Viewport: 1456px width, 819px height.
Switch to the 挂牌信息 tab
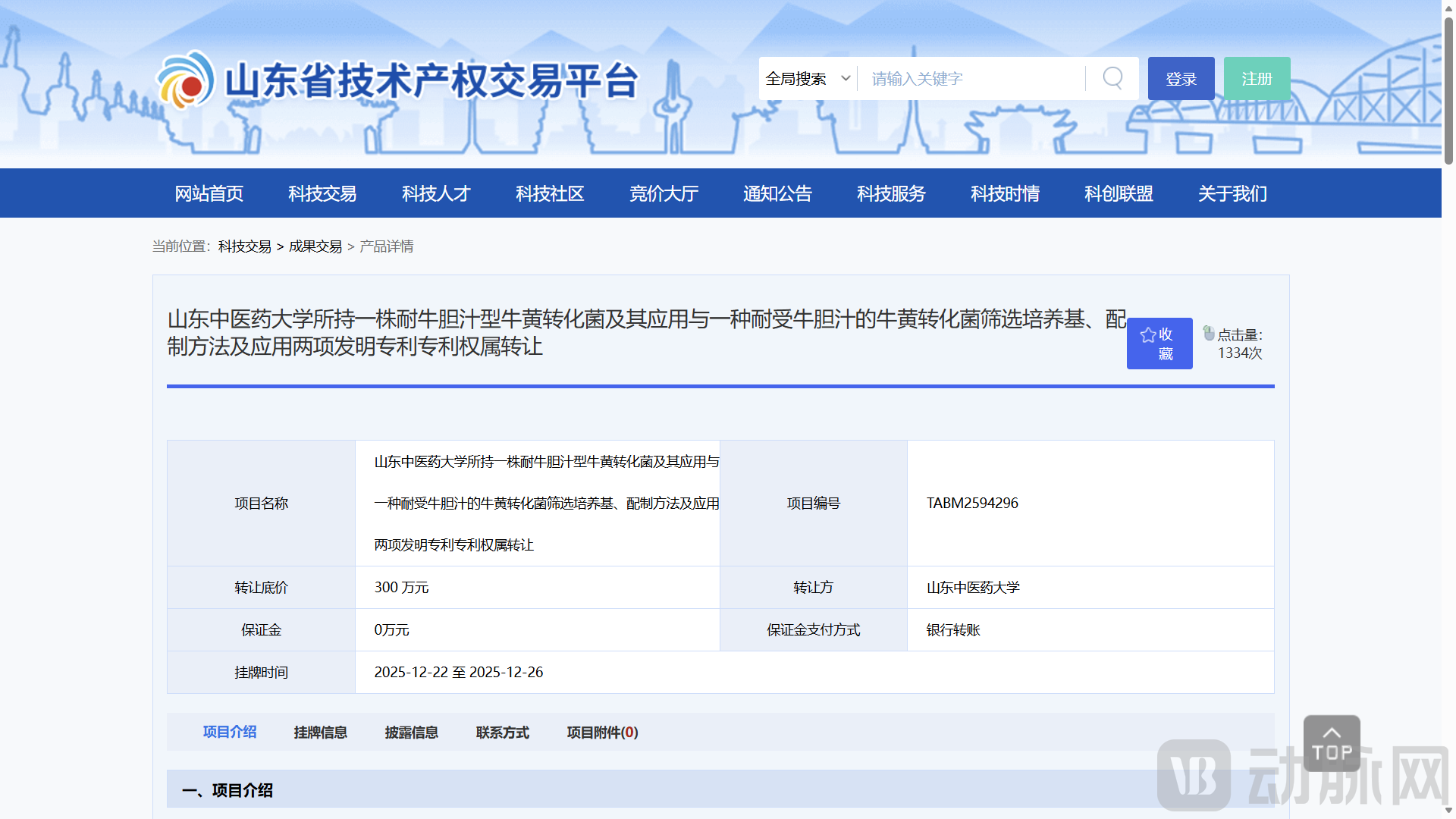pyautogui.click(x=320, y=732)
